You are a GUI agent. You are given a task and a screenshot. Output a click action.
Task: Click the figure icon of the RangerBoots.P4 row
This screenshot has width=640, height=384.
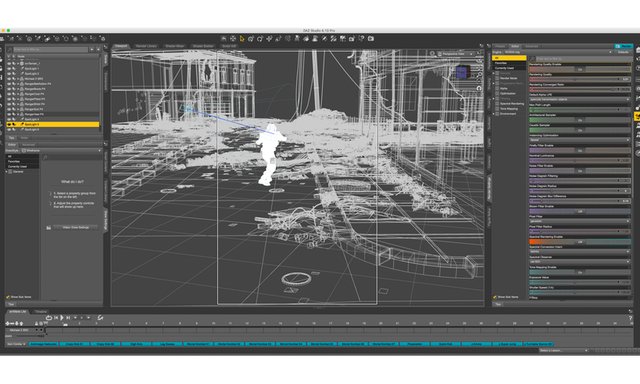click(x=22, y=89)
